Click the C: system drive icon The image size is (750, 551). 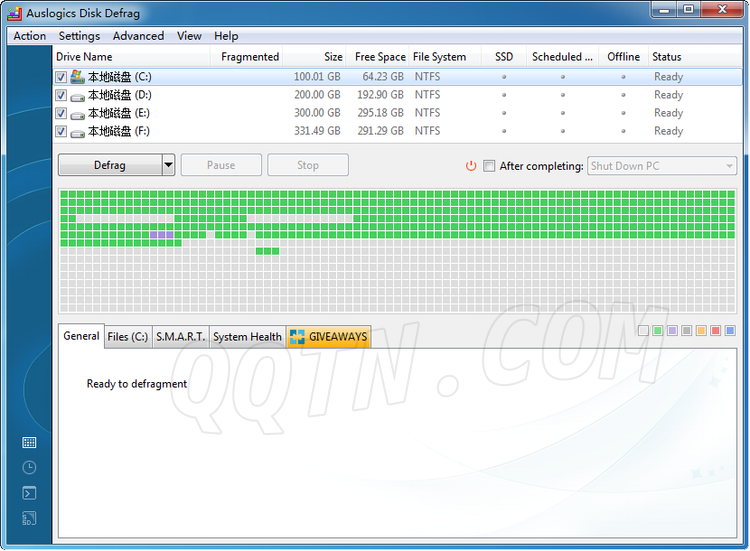coord(77,77)
